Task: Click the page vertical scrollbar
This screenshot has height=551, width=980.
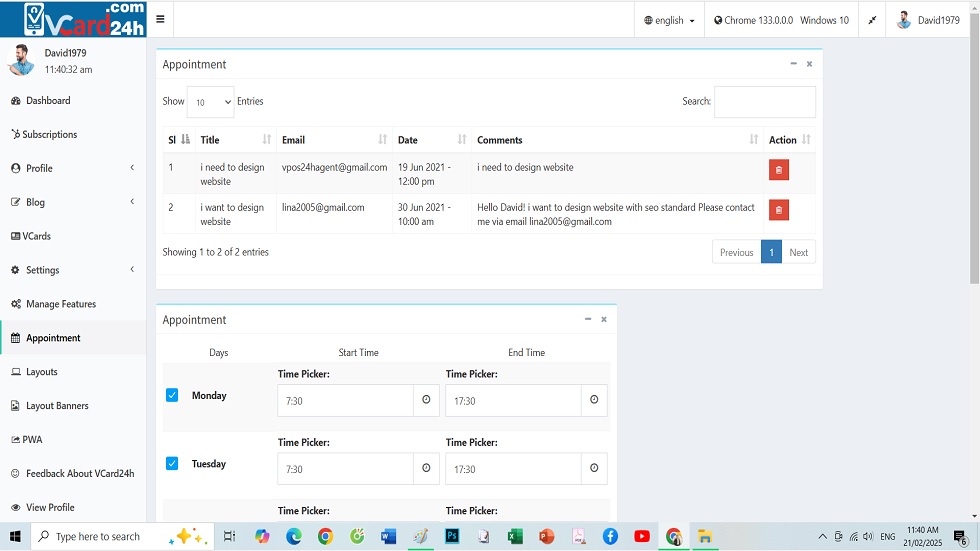Action: pyautogui.click(x=974, y=150)
